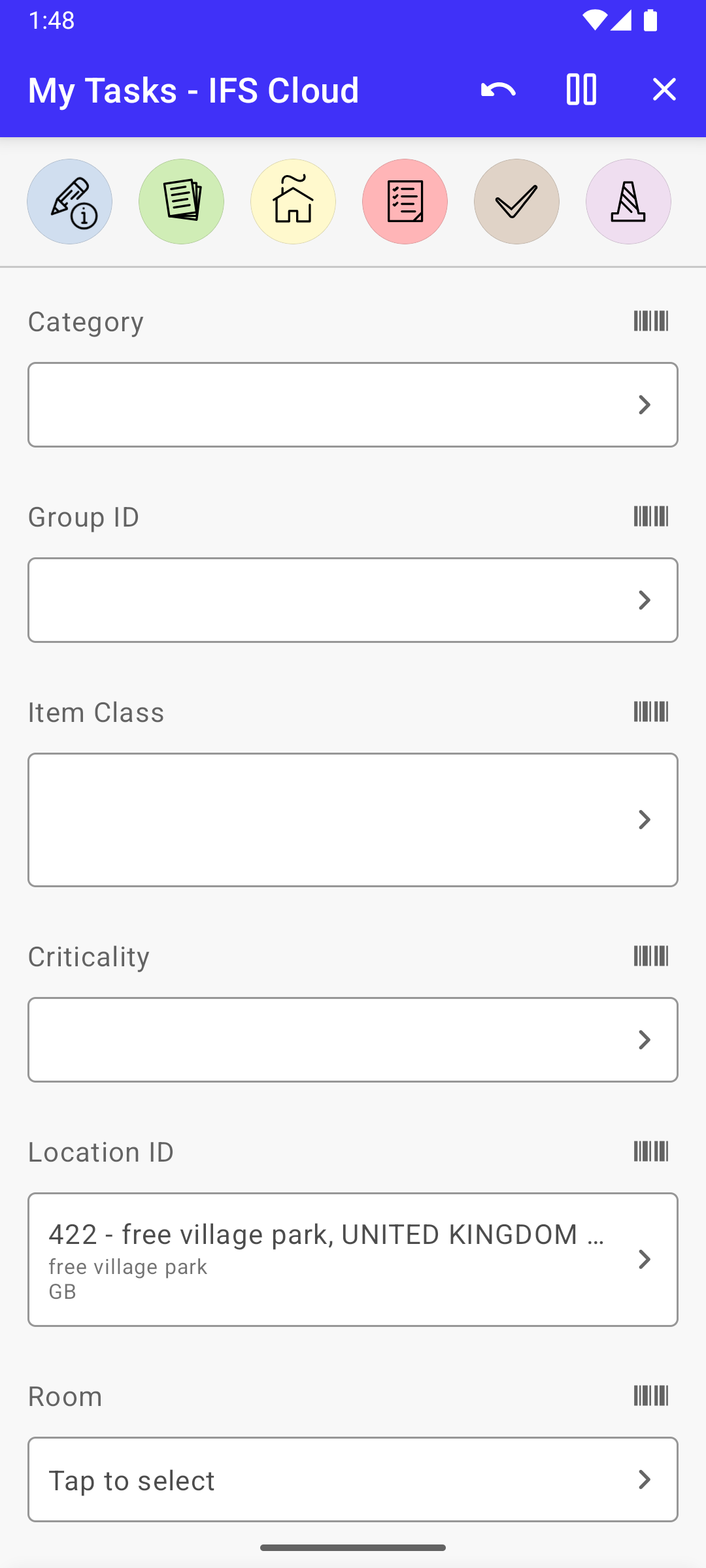This screenshot has height=1568, width=706.
Task: Select the purple traffic cone icon
Action: tap(628, 201)
